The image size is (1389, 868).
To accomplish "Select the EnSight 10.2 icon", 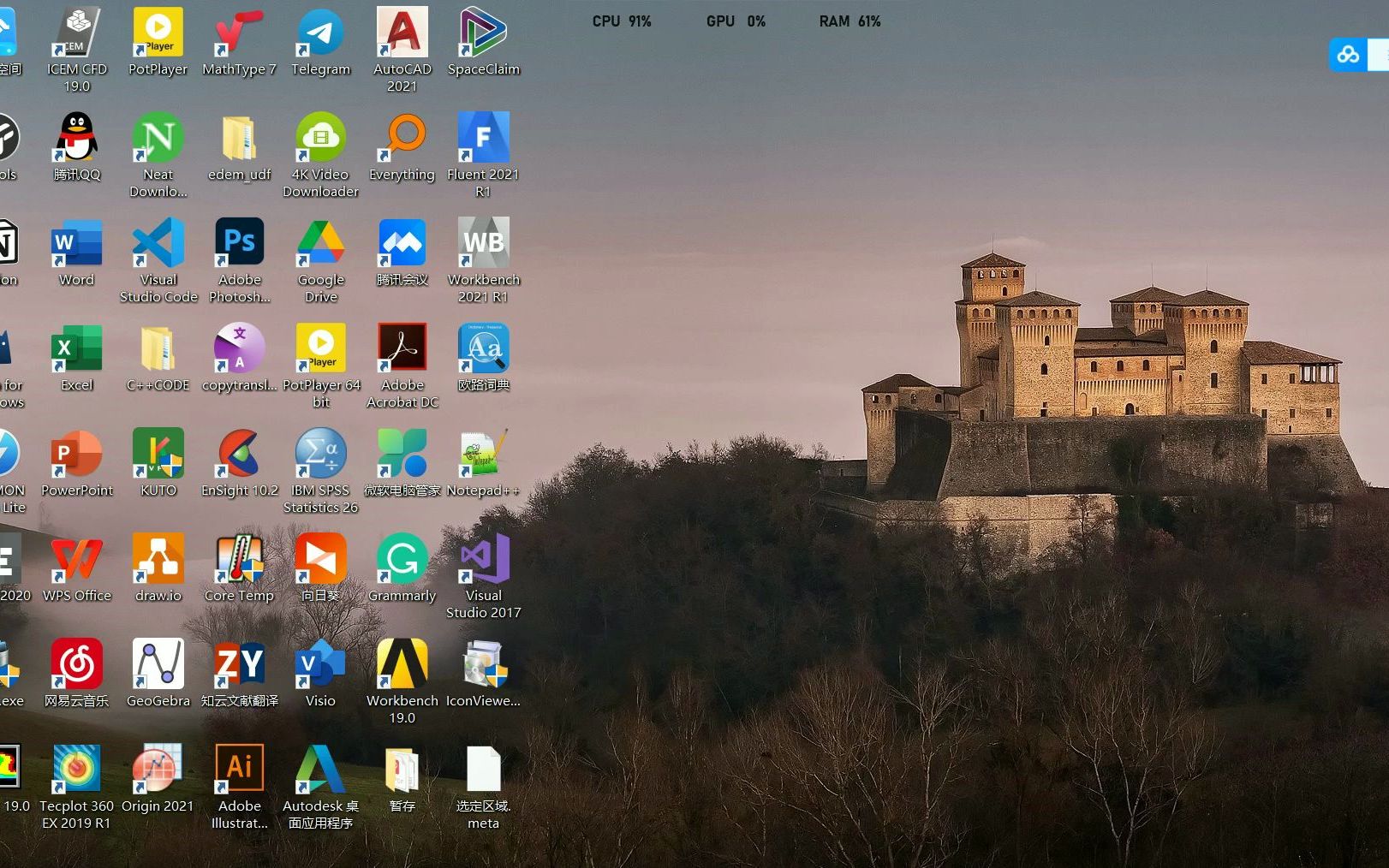I will tap(240, 462).
